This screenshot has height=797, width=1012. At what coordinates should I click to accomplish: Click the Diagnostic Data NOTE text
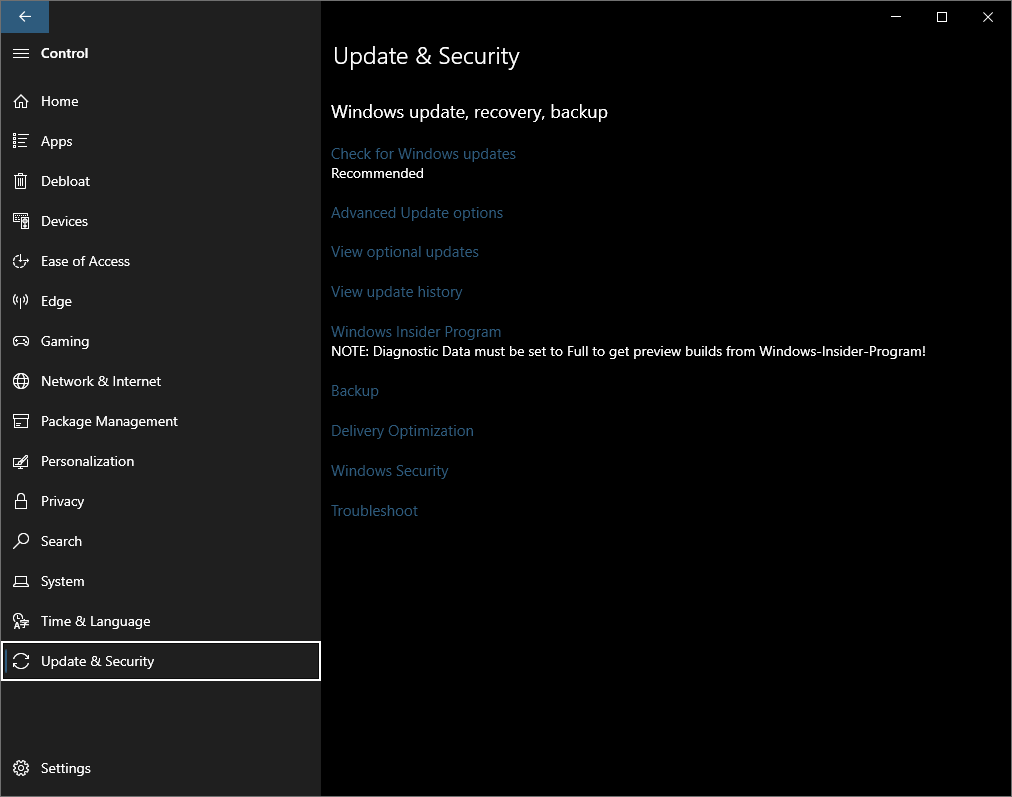pyautogui.click(x=628, y=352)
